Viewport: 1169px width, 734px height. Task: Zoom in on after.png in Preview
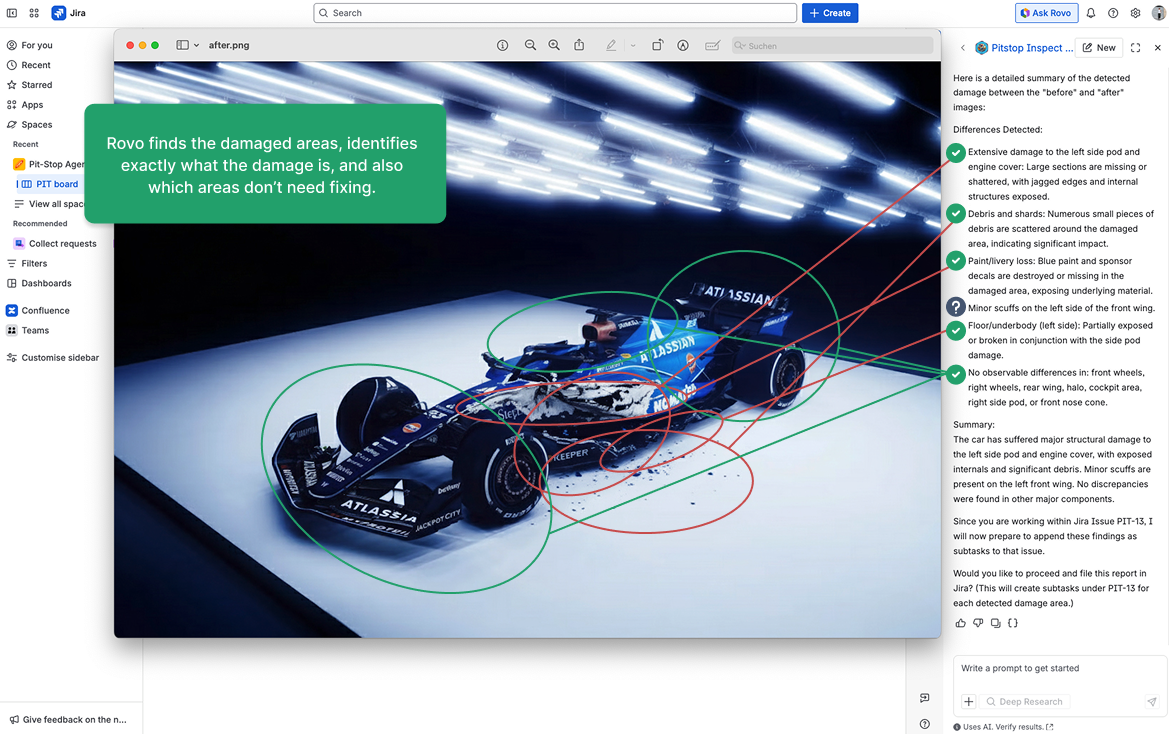(554, 45)
